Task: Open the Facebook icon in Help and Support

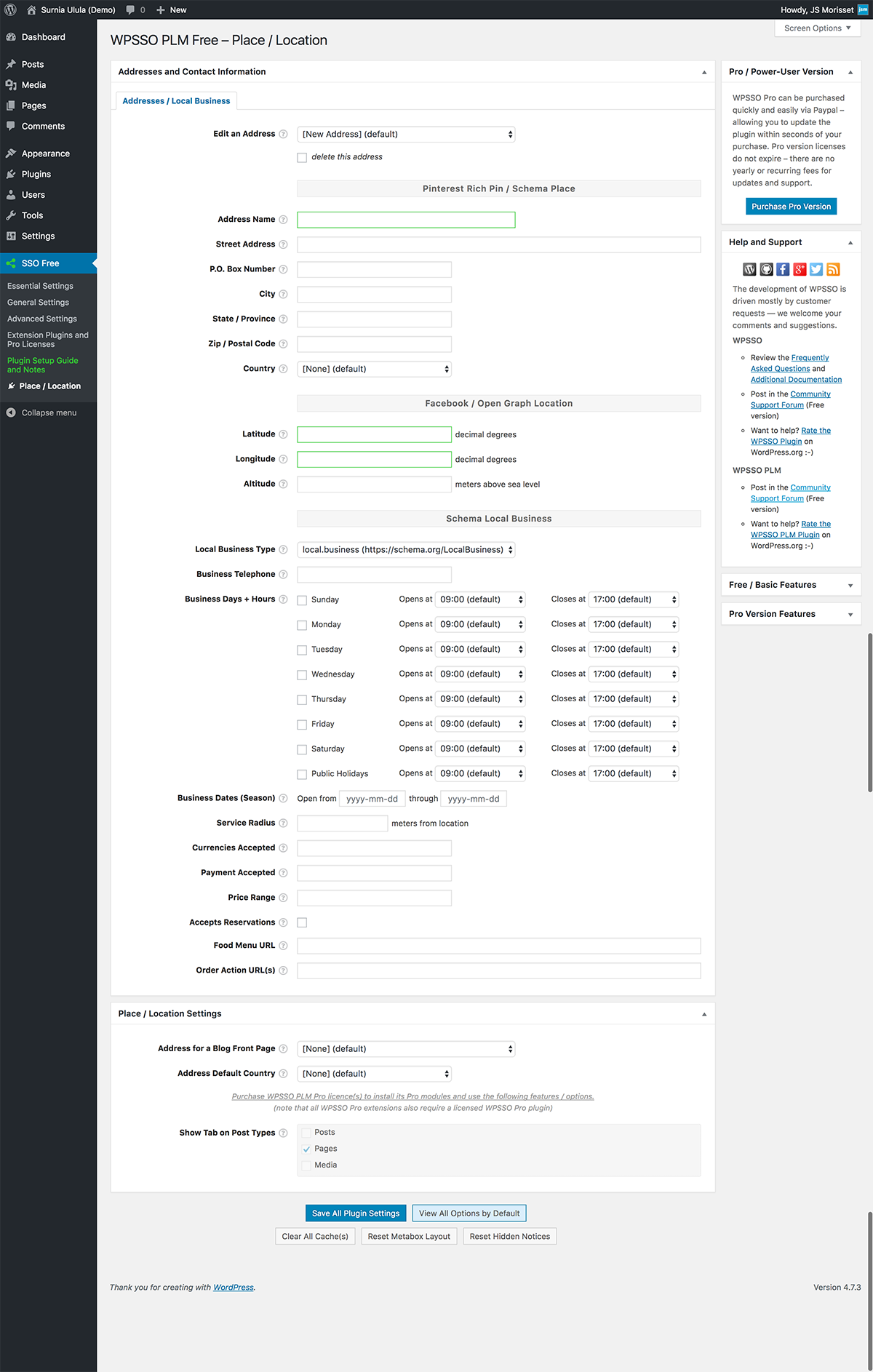Action: pyautogui.click(x=783, y=270)
